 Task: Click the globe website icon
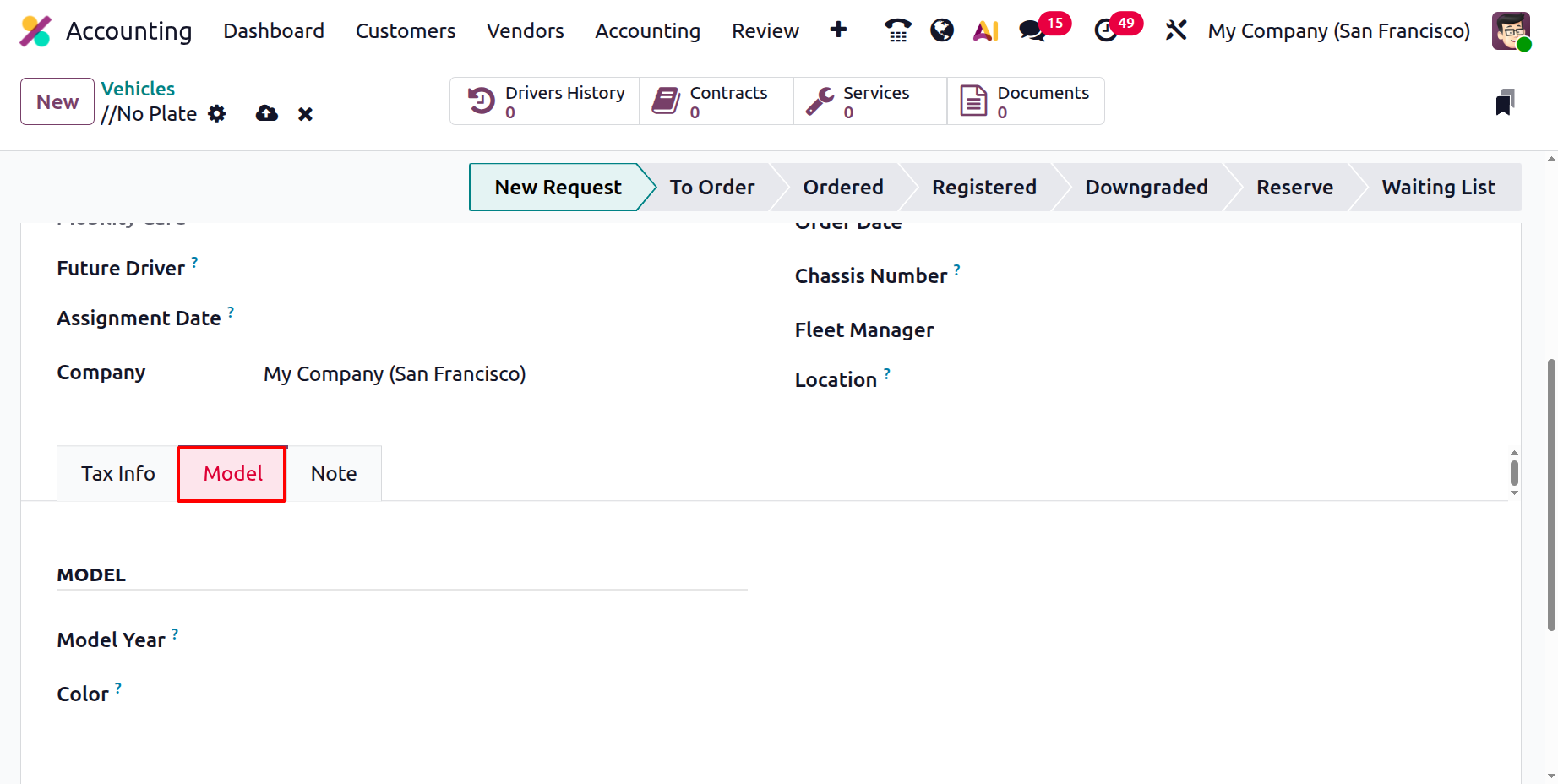click(941, 30)
